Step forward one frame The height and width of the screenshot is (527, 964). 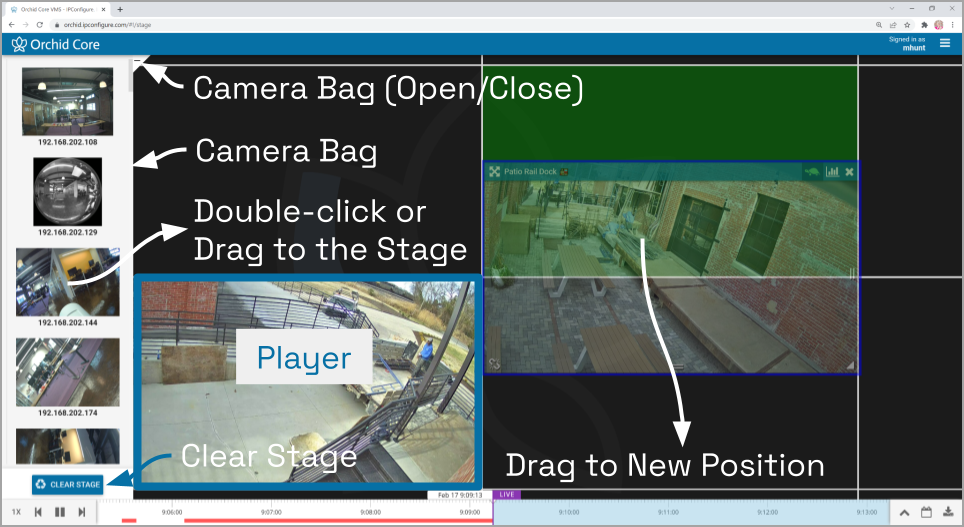[81, 512]
